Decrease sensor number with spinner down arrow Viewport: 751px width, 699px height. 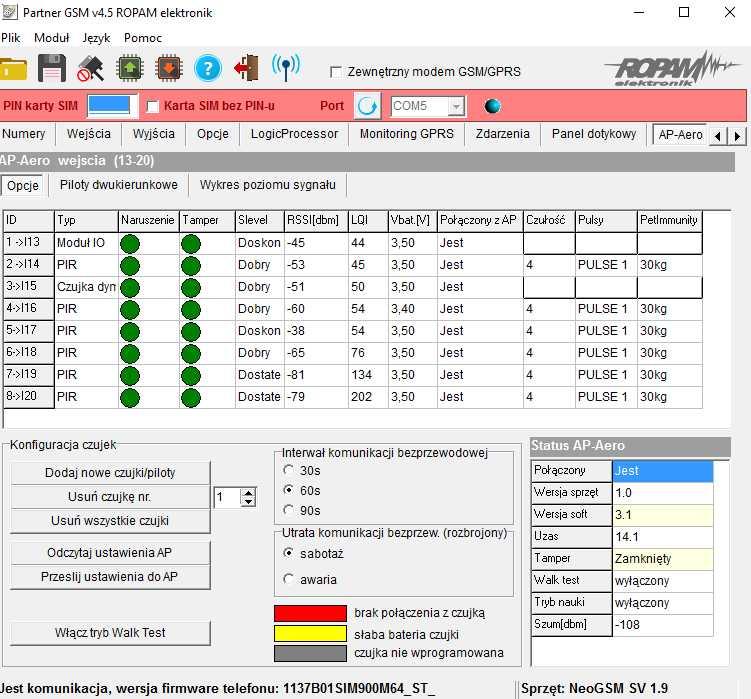pos(248,502)
